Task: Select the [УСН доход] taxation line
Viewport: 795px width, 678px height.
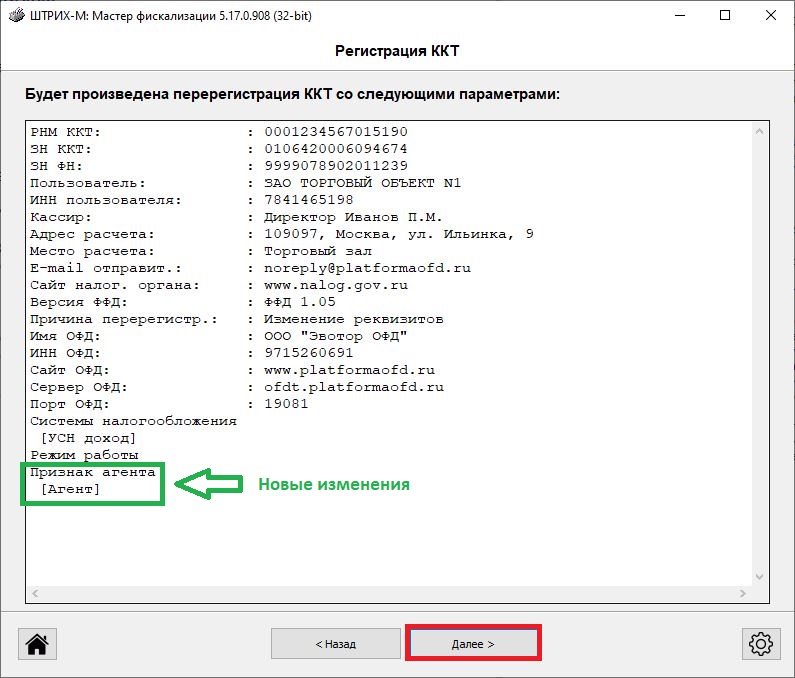Action: click(88, 438)
